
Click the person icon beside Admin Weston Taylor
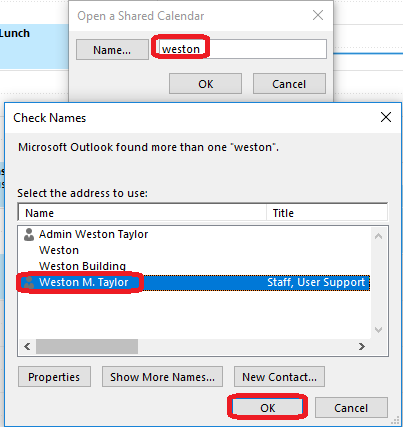tap(29, 235)
